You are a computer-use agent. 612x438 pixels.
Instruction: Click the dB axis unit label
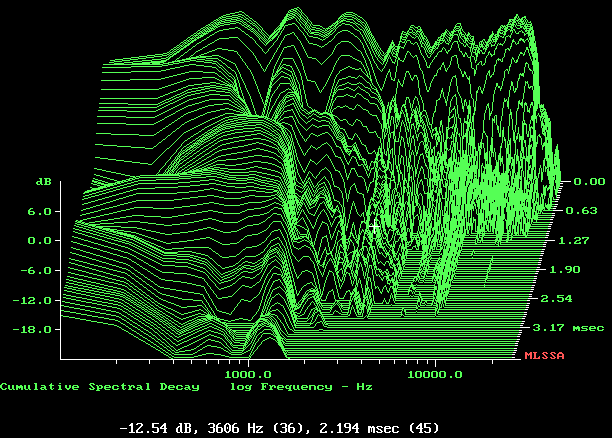tap(44, 182)
